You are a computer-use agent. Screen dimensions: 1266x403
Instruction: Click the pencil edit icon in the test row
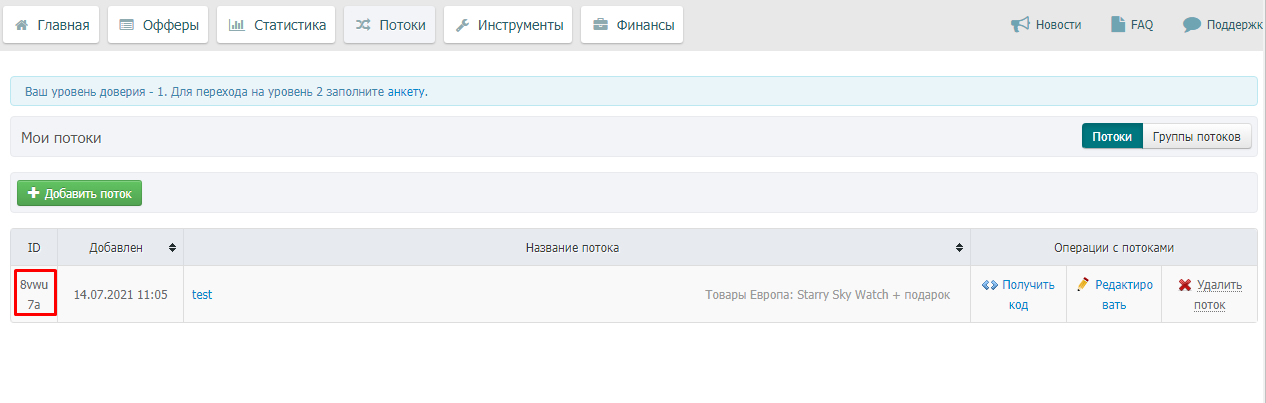click(1083, 285)
